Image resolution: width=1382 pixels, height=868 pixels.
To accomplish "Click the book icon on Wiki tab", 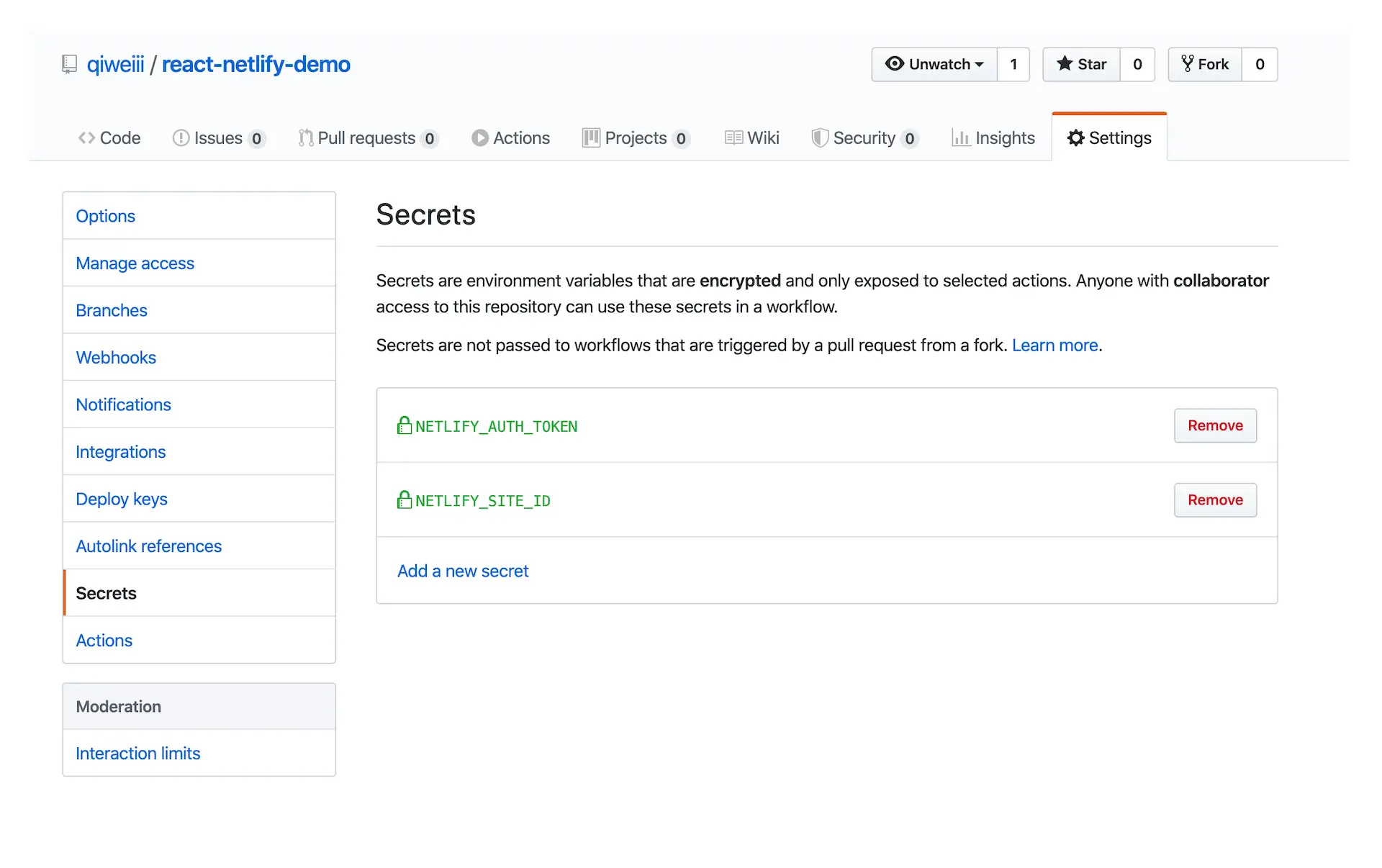I will [733, 137].
